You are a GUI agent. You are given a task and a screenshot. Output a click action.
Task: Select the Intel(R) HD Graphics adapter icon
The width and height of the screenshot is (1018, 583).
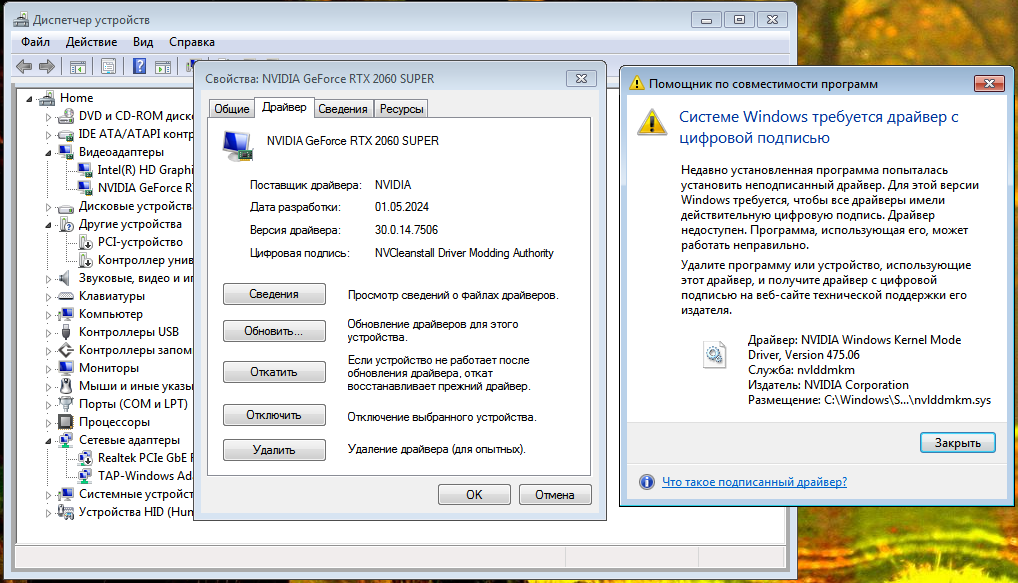click(84, 170)
